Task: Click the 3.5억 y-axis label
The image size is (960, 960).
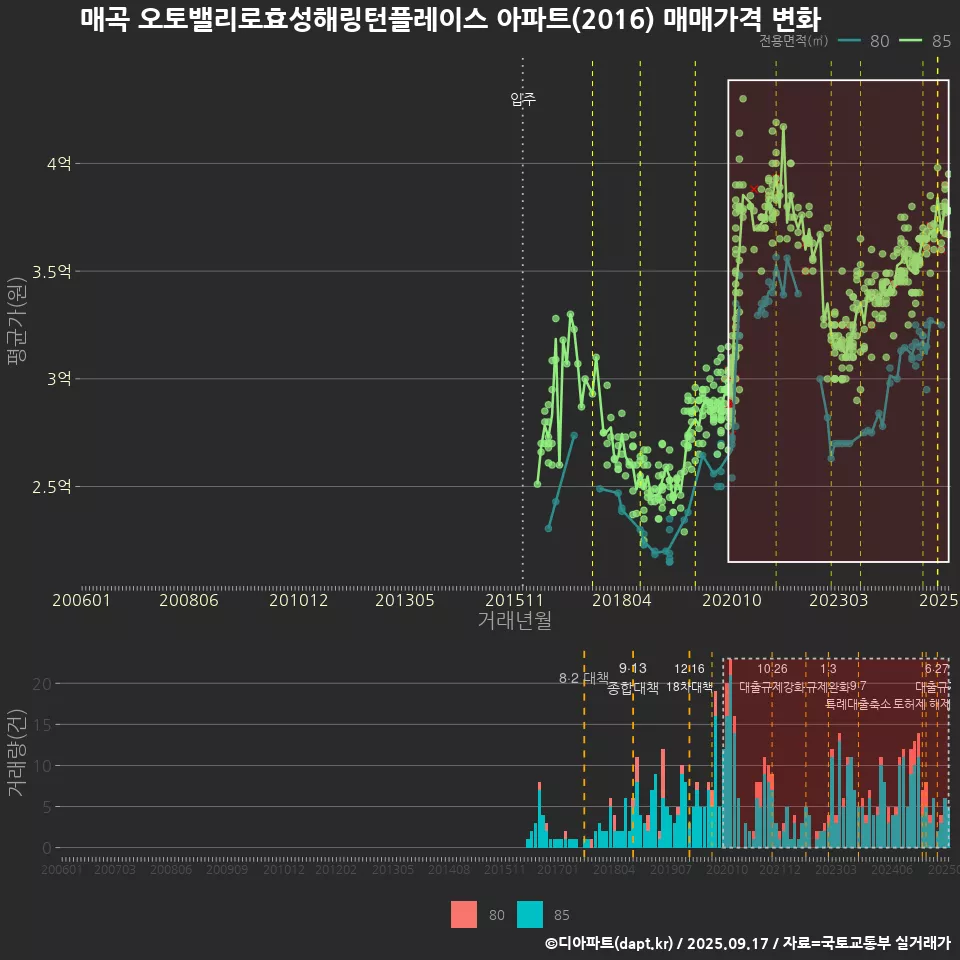Action: click(x=52, y=271)
